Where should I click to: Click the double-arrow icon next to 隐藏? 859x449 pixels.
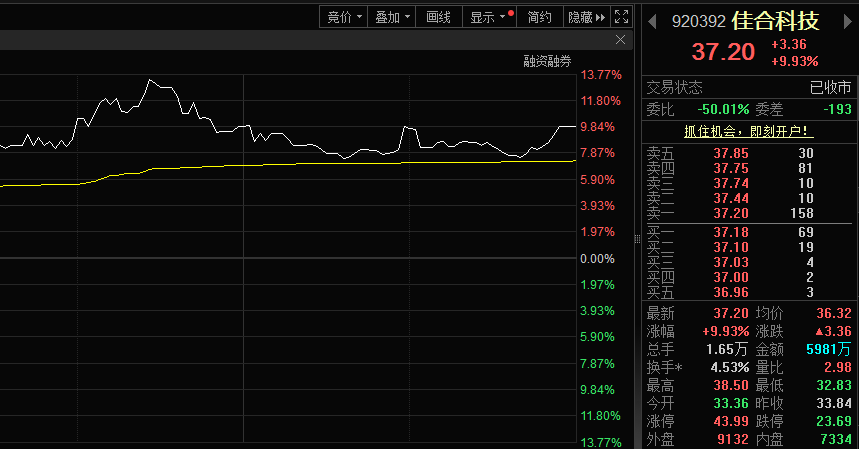pos(600,17)
